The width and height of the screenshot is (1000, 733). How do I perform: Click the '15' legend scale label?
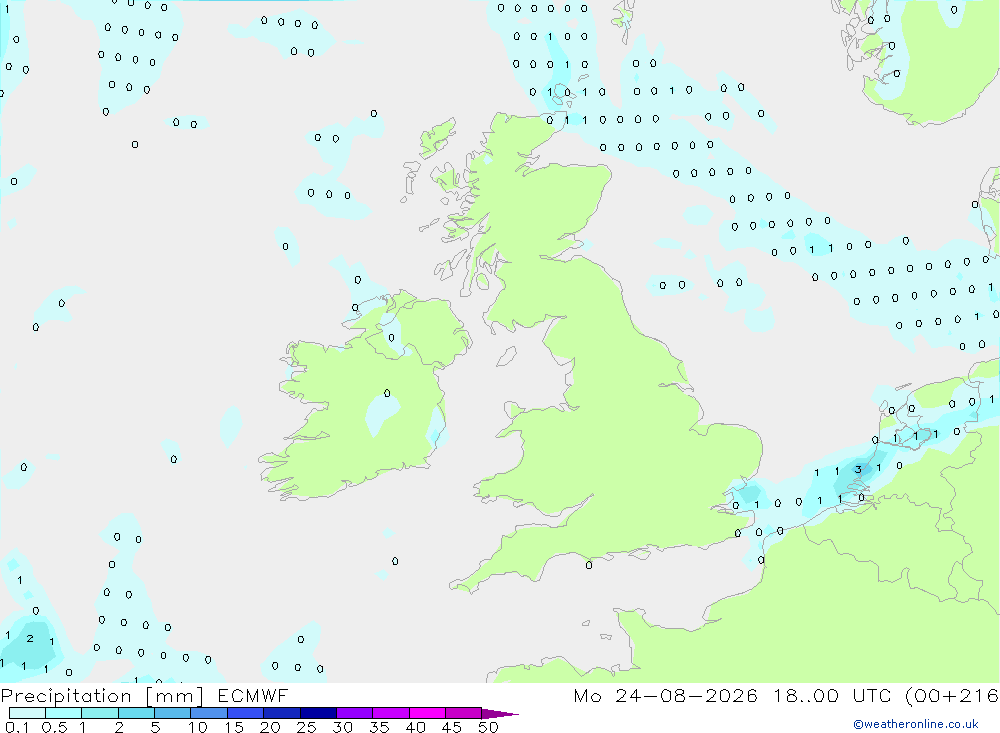click(234, 727)
